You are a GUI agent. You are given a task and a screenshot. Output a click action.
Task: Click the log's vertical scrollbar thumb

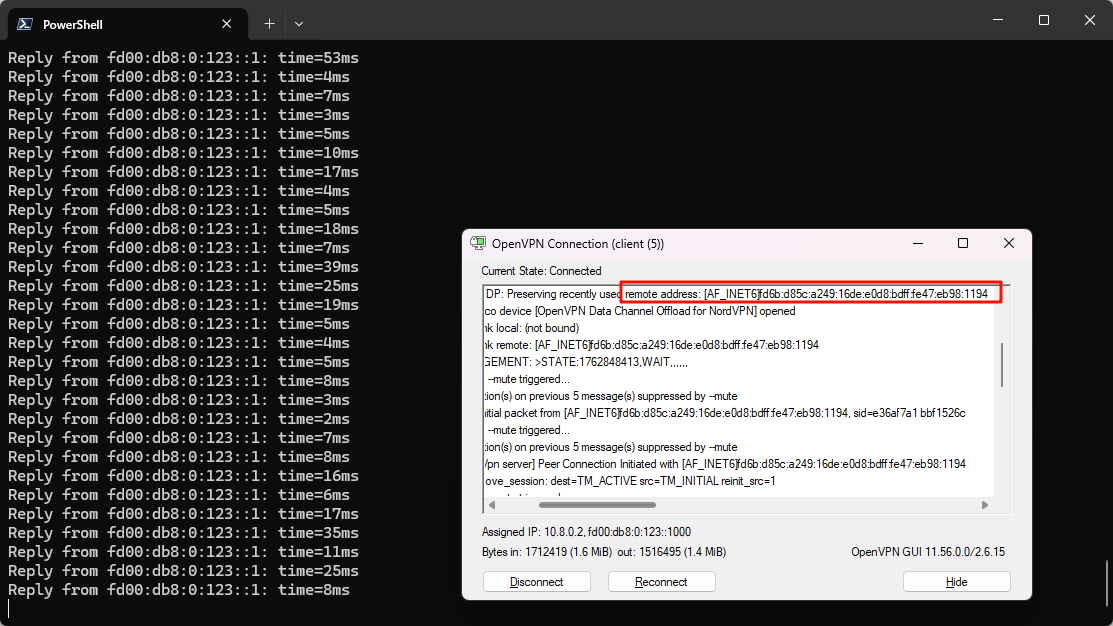(1002, 364)
